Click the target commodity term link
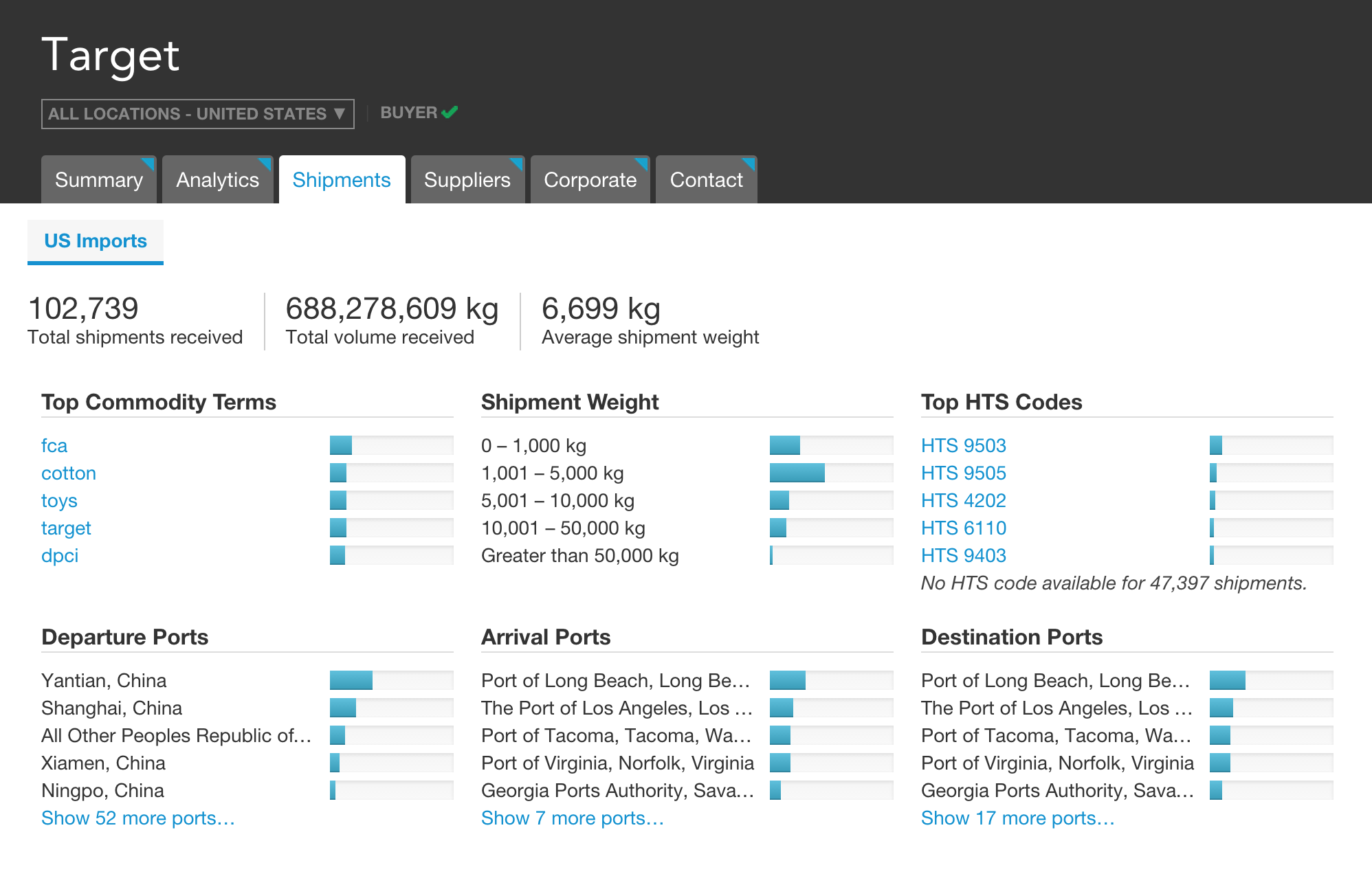The image size is (1372, 874). 66,528
